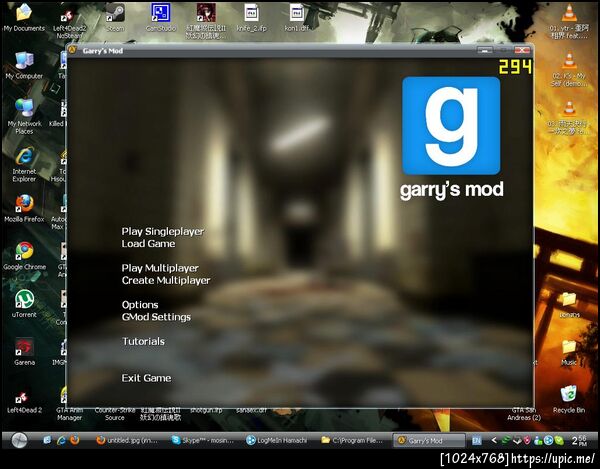This screenshot has width=600, height=469.
Task: Click Exit Game in main menu
Action: pos(146,378)
